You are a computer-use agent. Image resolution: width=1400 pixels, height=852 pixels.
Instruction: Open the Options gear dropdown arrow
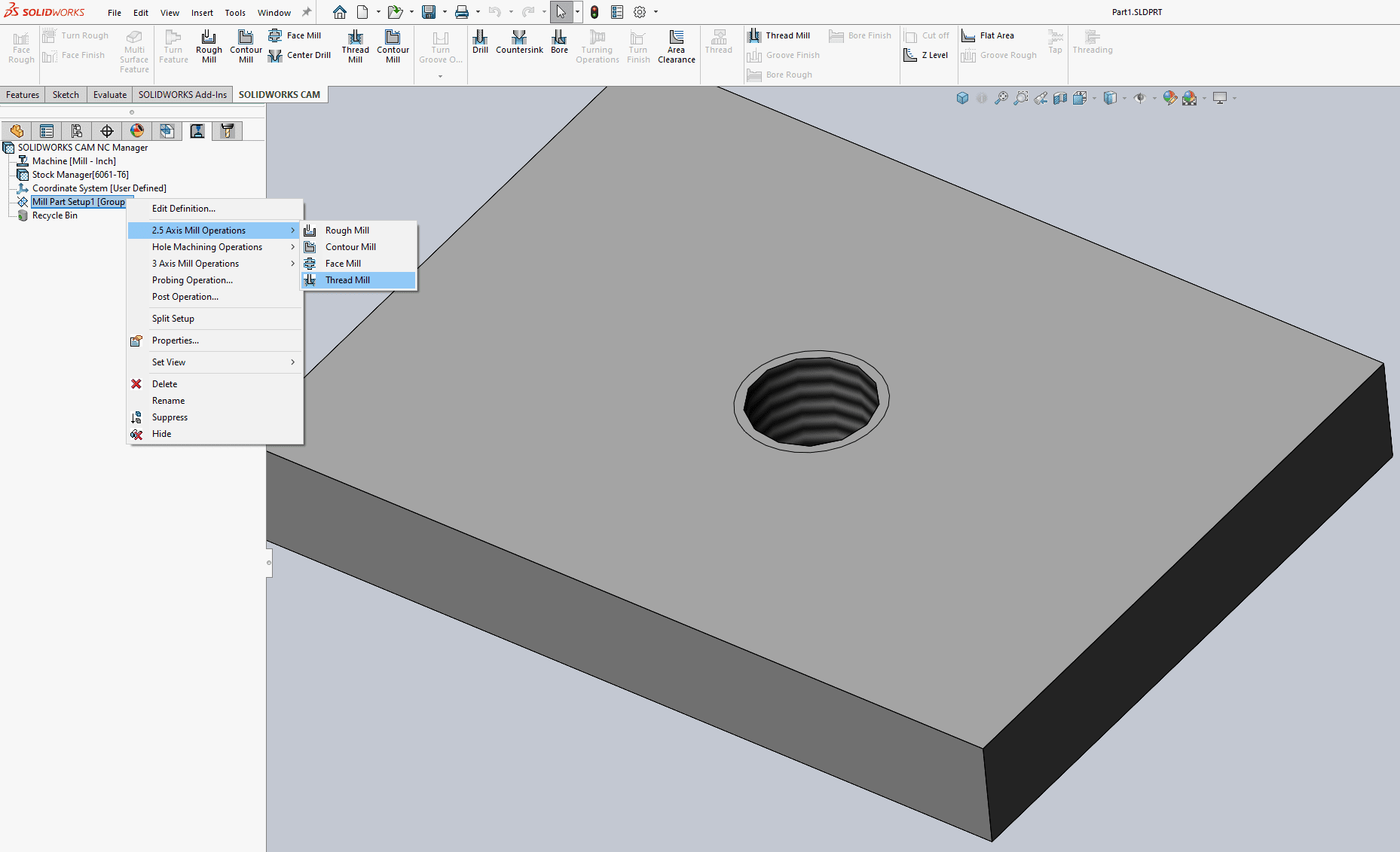coord(656,12)
